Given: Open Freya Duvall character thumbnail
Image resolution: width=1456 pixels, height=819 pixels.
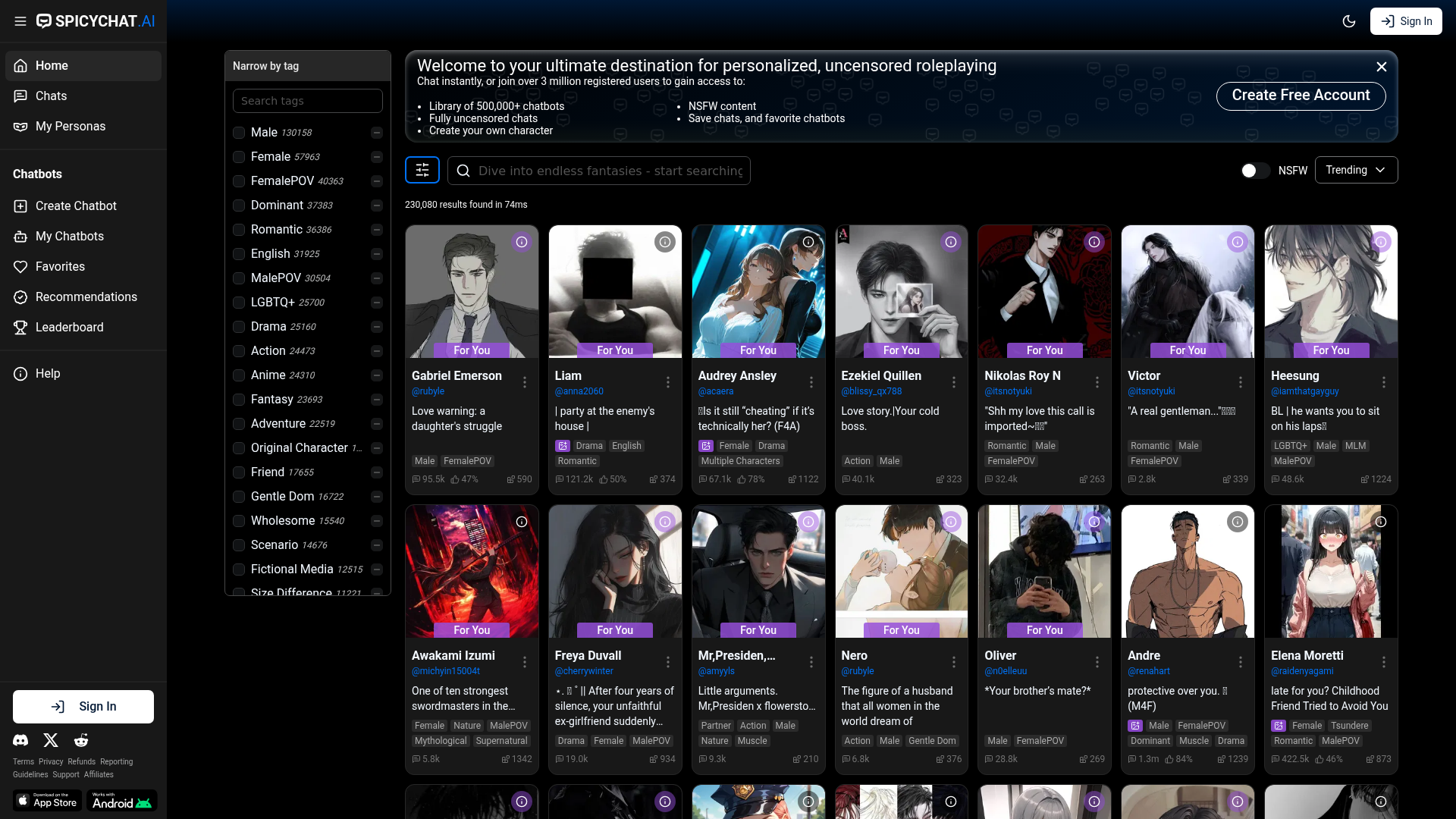Looking at the screenshot, I should (x=615, y=572).
